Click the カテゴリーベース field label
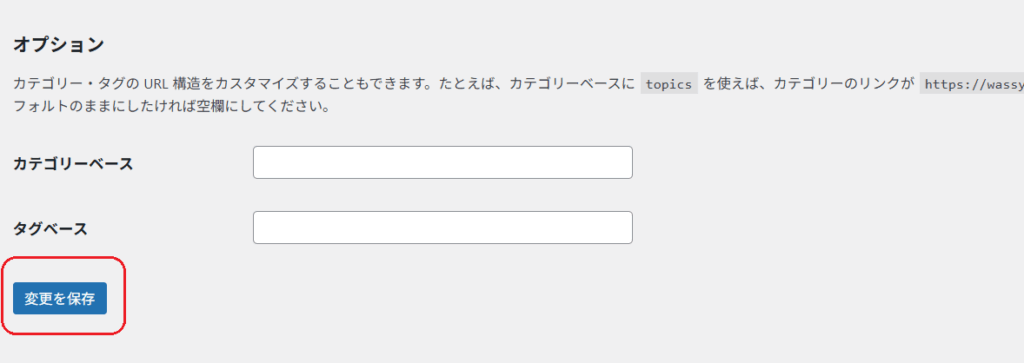The height and width of the screenshot is (363, 1024). (x=73, y=164)
